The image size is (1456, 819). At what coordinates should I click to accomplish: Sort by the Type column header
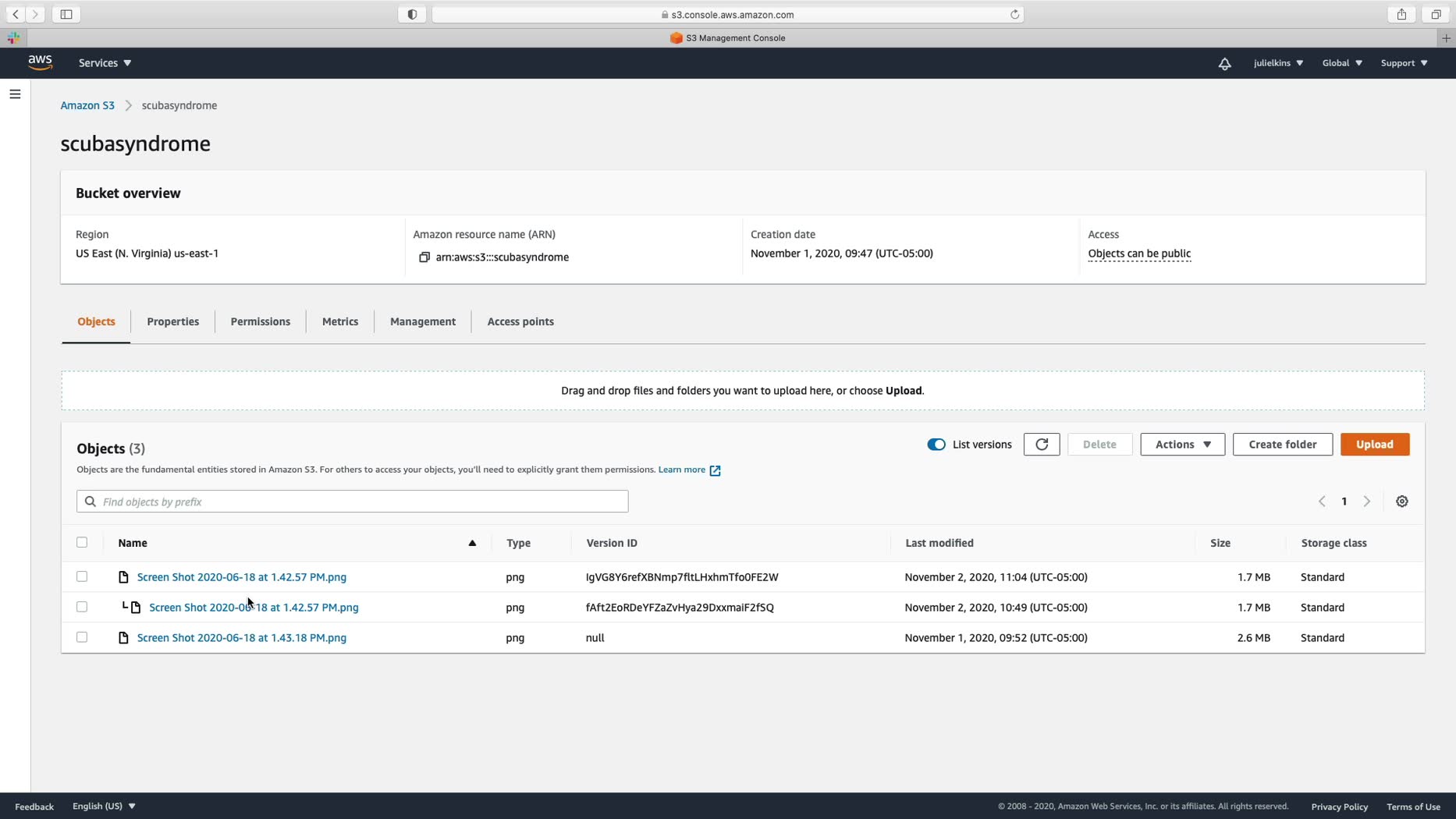tap(518, 543)
